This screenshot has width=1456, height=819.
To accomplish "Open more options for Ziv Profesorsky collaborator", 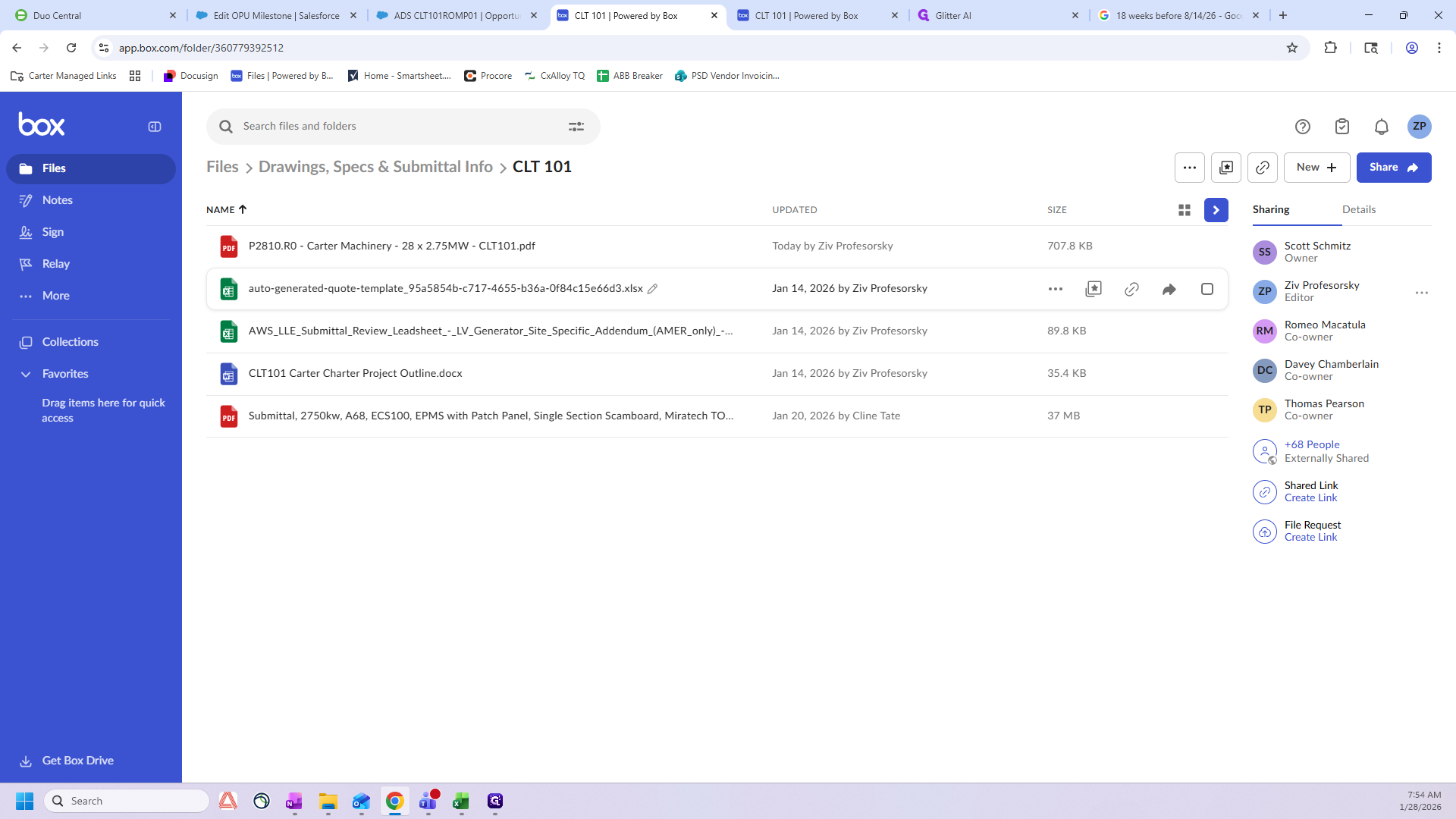I will (x=1421, y=292).
